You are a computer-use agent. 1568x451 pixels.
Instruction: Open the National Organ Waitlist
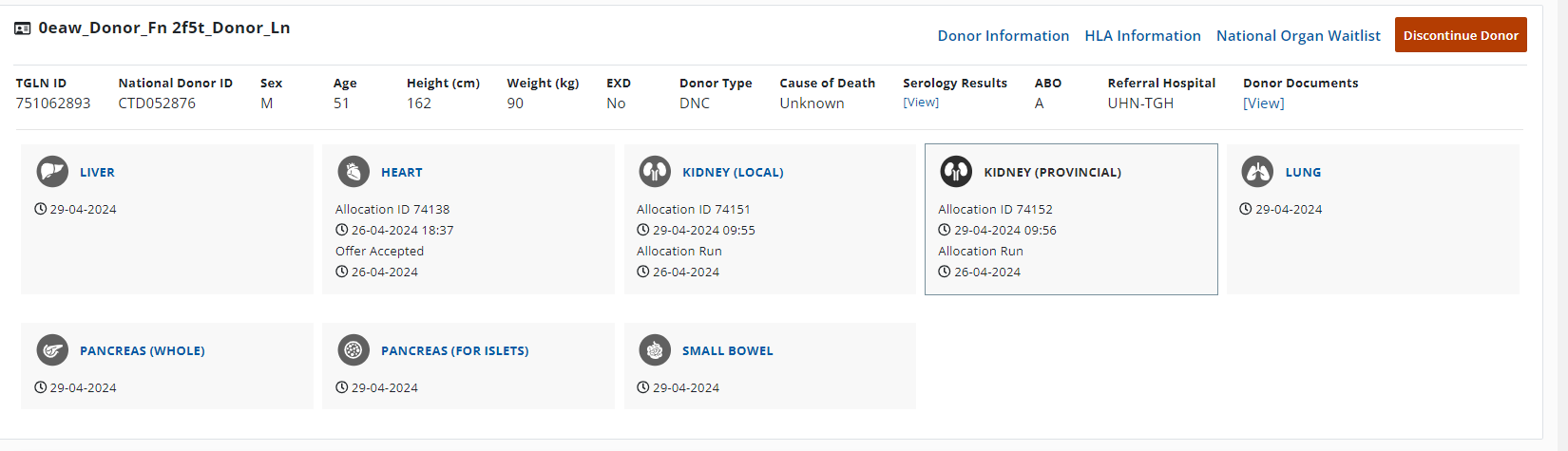pos(1298,36)
